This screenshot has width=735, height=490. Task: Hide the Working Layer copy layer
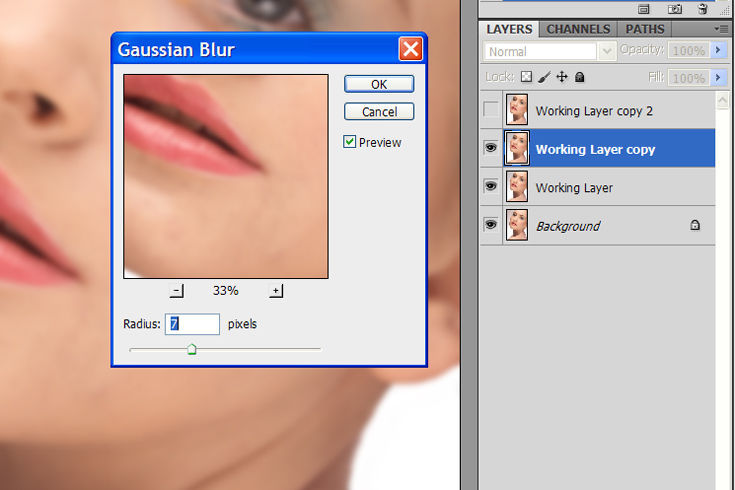coord(491,148)
